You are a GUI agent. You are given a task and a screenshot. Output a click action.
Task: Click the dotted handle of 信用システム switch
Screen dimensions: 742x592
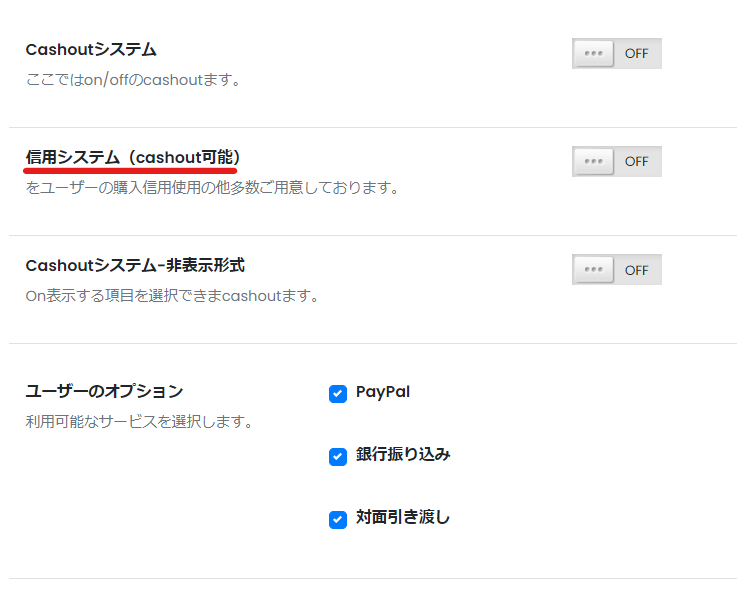click(593, 161)
